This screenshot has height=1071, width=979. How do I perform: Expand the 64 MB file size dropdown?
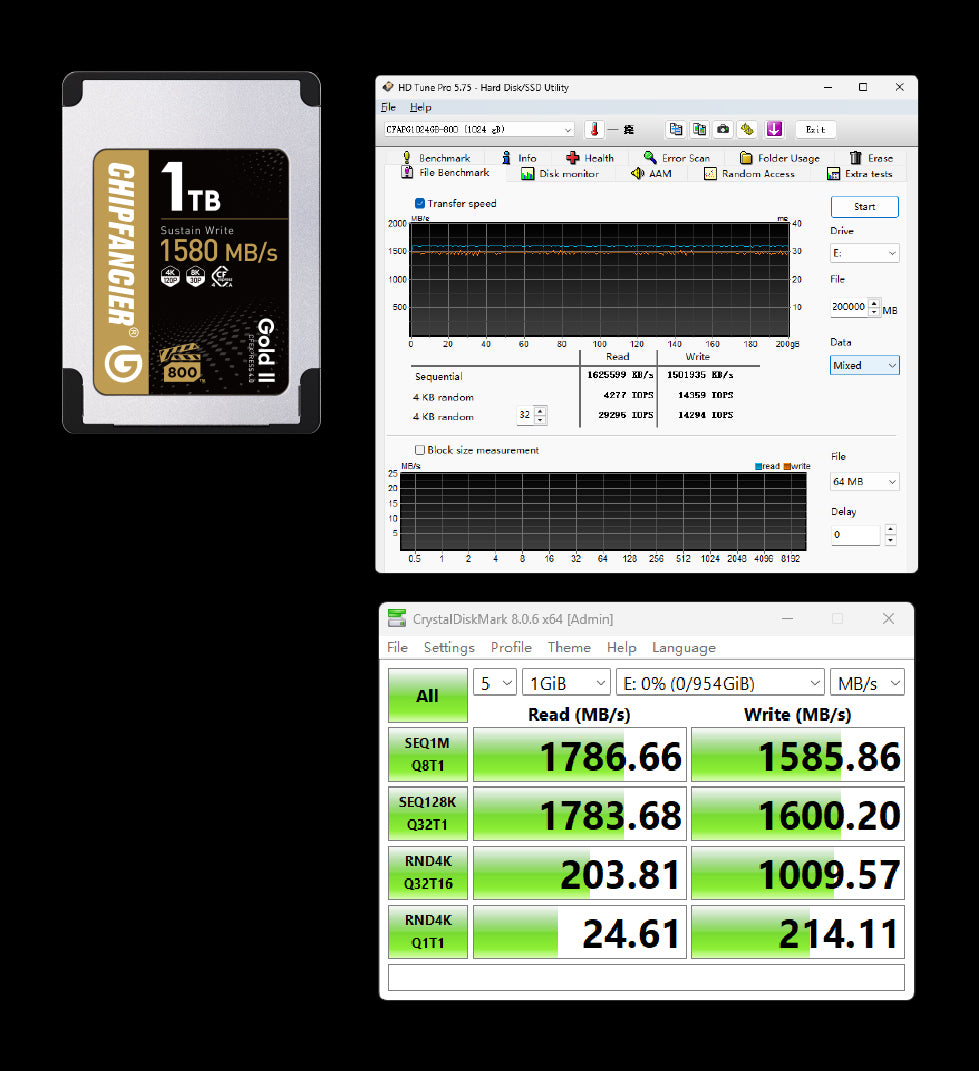point(864,482)
